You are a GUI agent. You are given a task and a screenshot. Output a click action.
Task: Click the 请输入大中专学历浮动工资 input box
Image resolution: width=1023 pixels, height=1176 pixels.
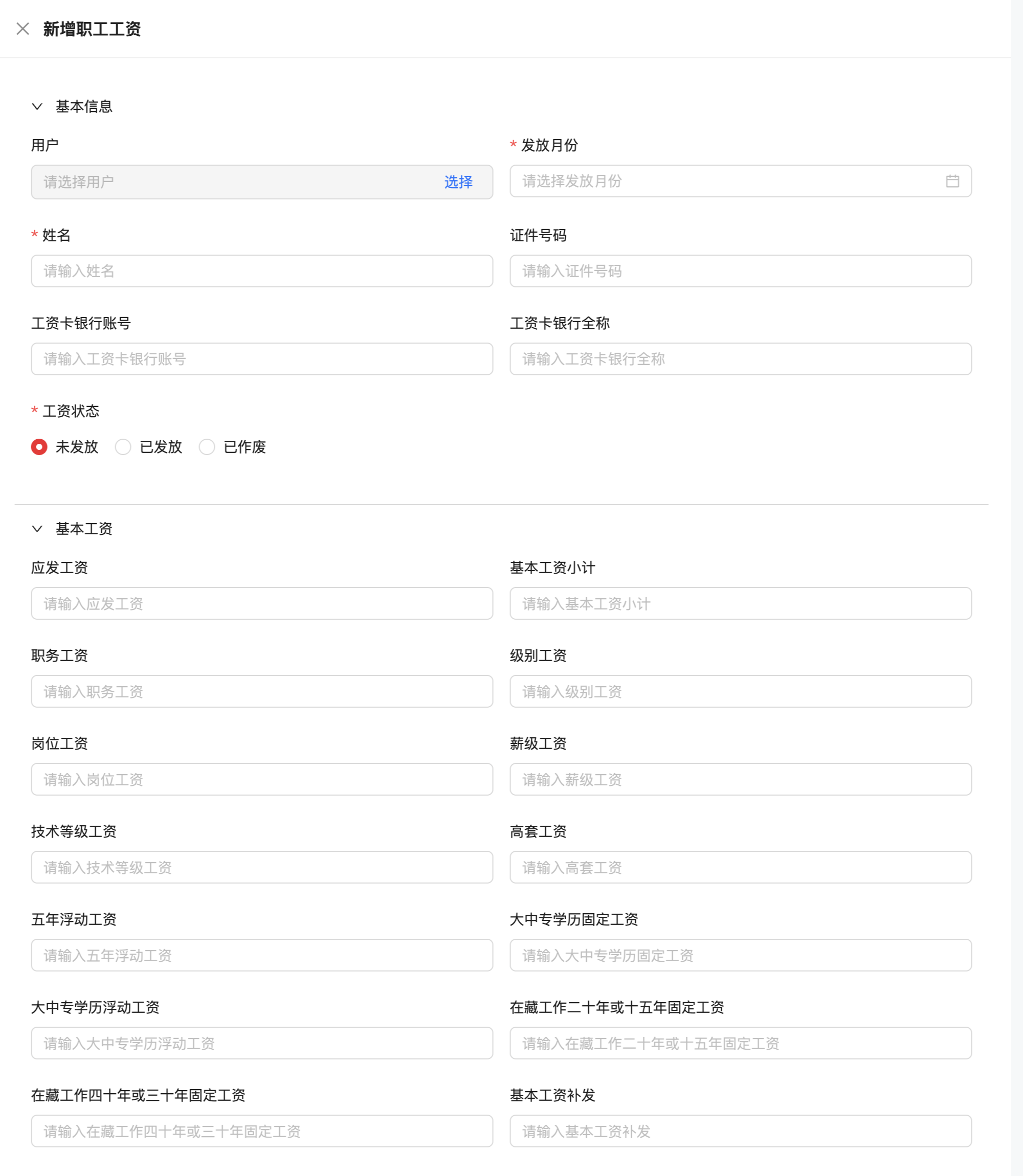pos(262,1043)
